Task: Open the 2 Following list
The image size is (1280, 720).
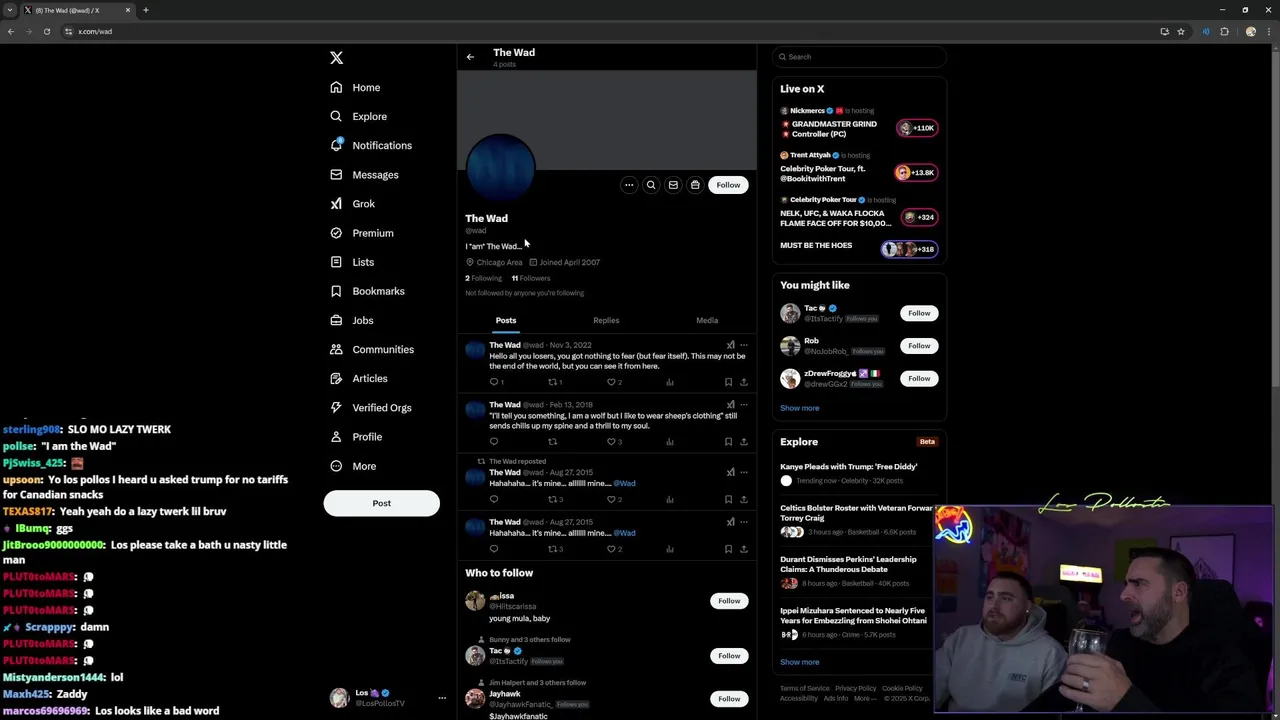Action: [483, 278]
